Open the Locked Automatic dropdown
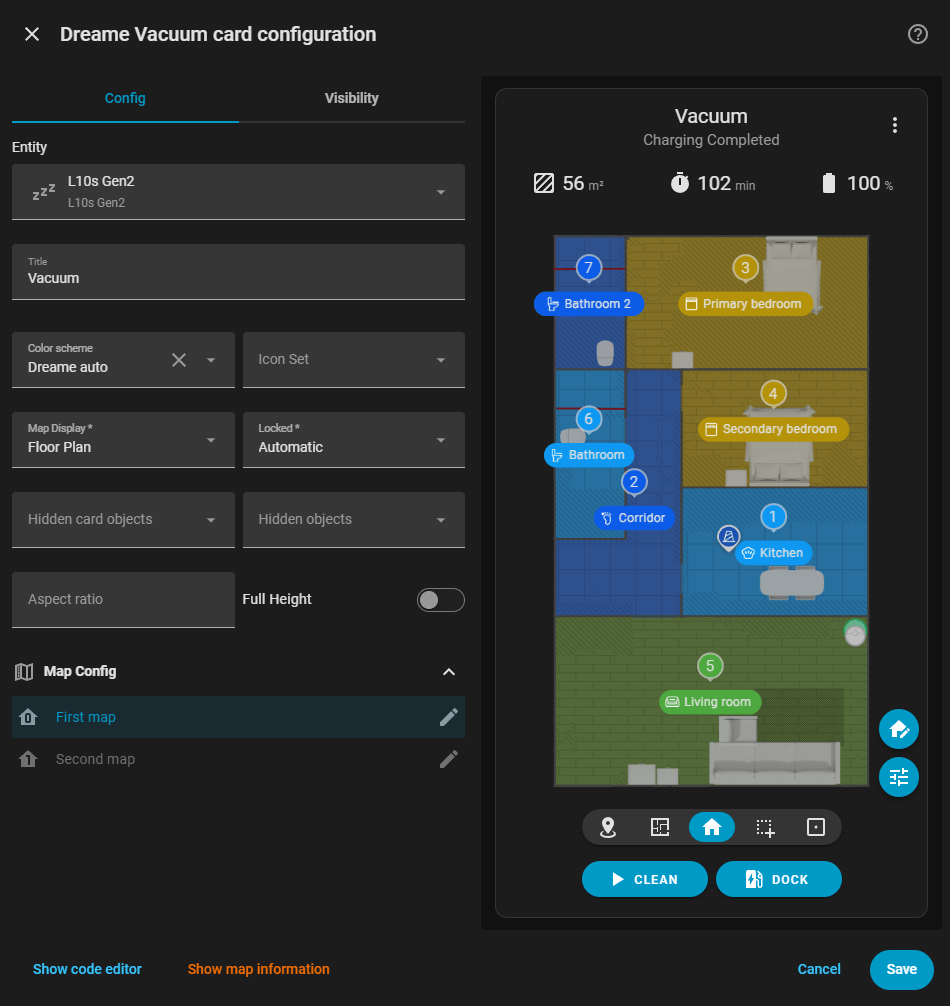Image resolution: width=950 pixels, height=1006 pixels. coord(353,439)
